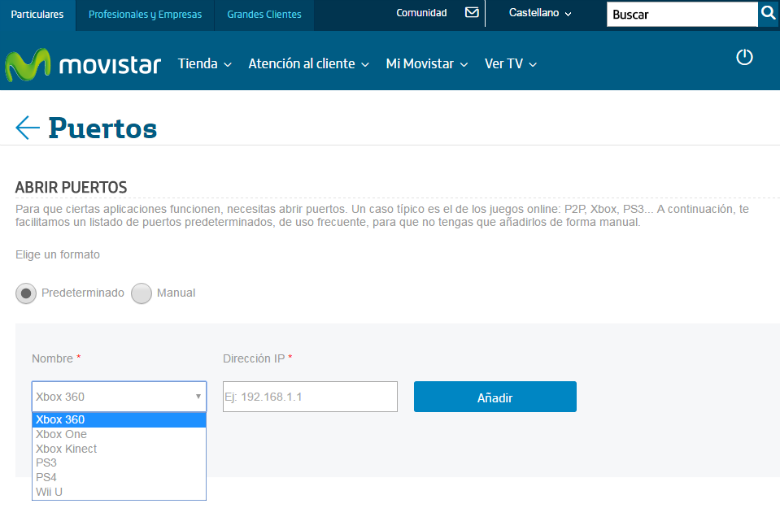
Task: Expand the Castellano language dropdown
Action: 540,14
